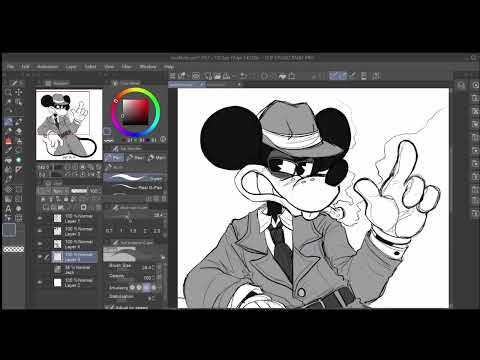Adjust the layer opacity slider in the Layer panel
Screen dimensions: 480x360
click(79, 191)
